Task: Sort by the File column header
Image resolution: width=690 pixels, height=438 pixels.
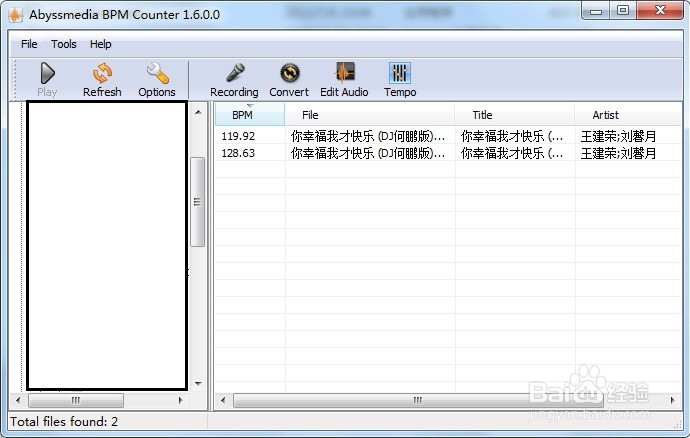Action: [370, 115]
